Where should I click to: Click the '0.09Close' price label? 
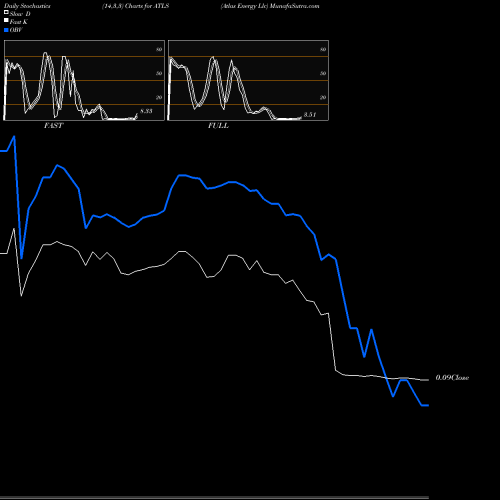tap(452, 378)
